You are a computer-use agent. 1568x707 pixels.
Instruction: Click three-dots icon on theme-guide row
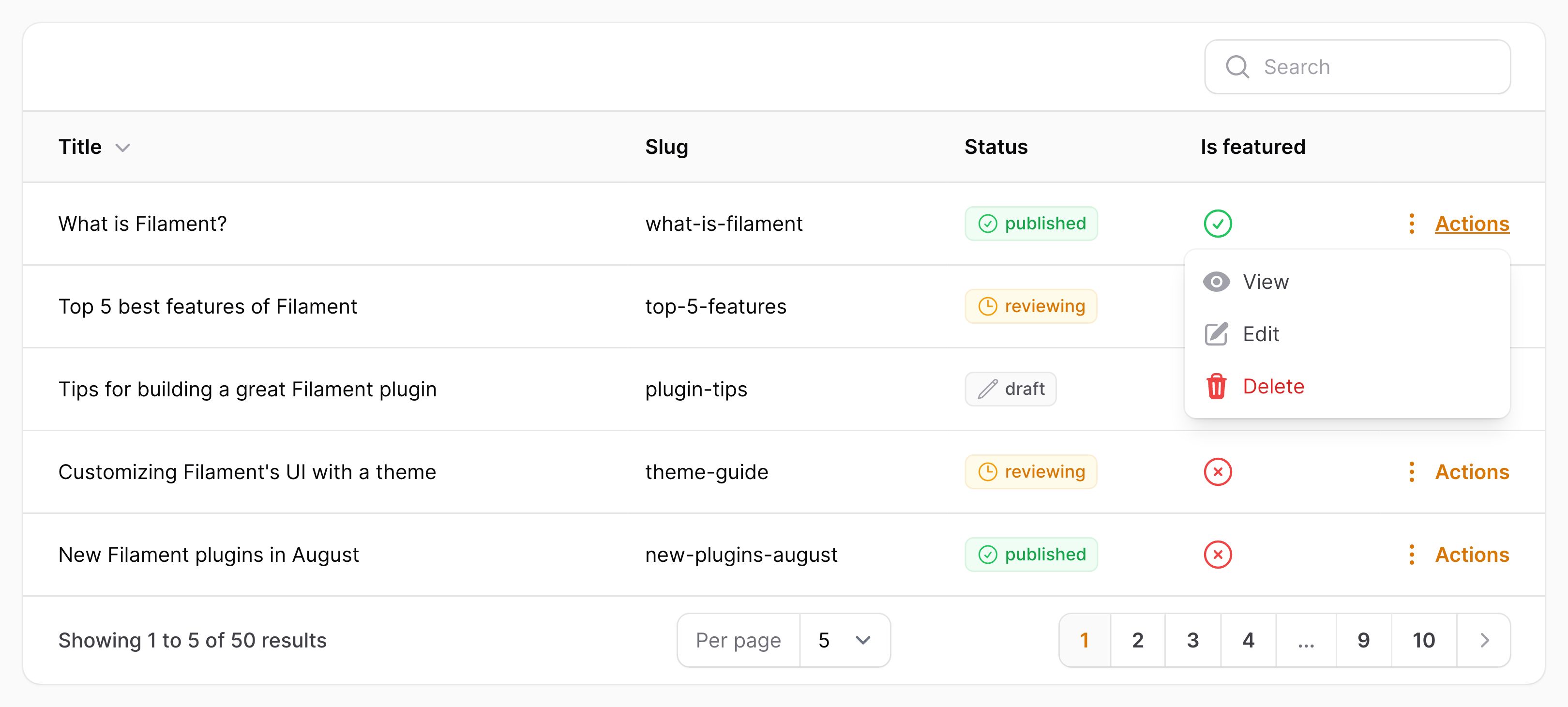click(1411, 471)
